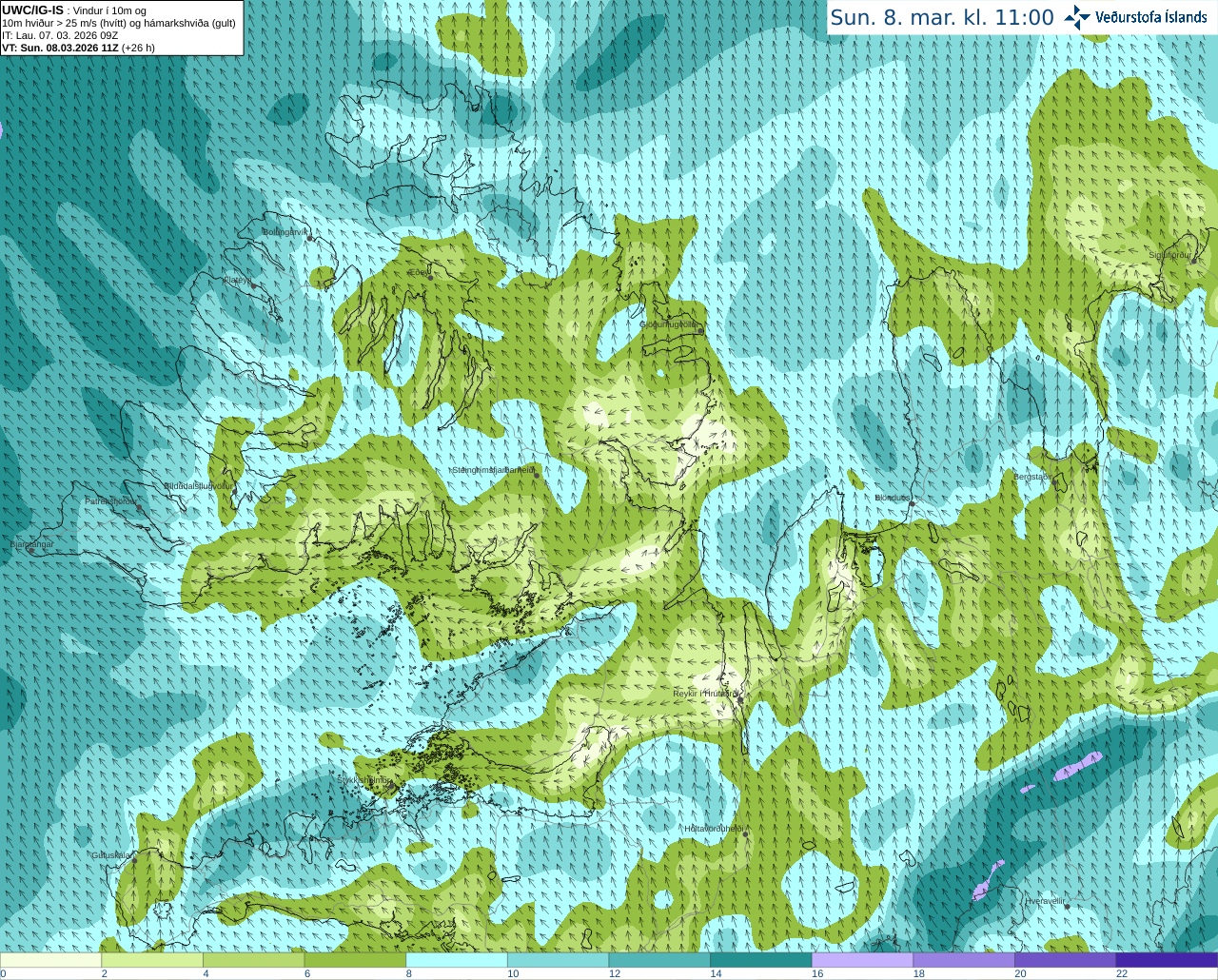Select the 20–22 m/s legend swatch

point(1066,960)
